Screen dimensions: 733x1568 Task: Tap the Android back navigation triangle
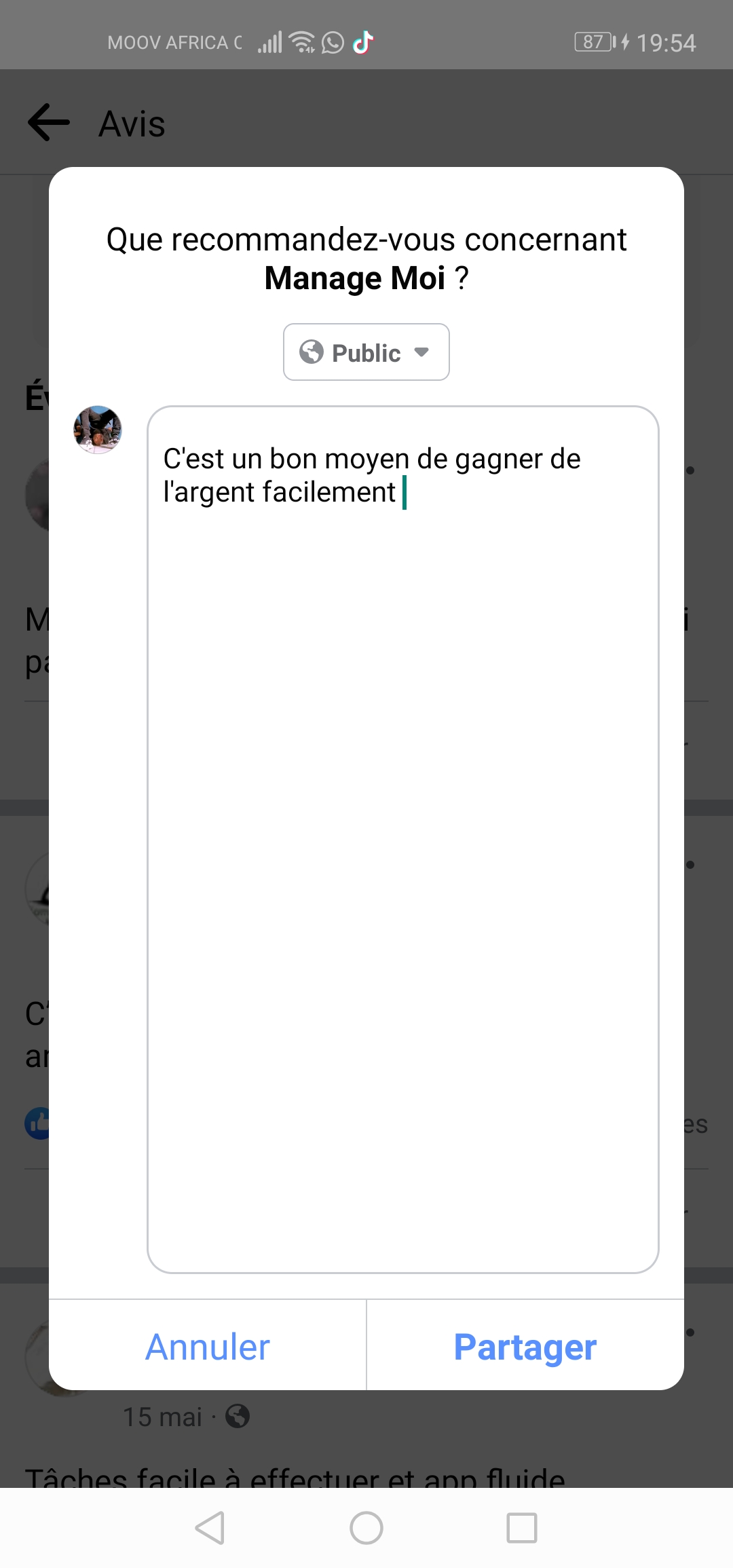tap(210, 1528)
